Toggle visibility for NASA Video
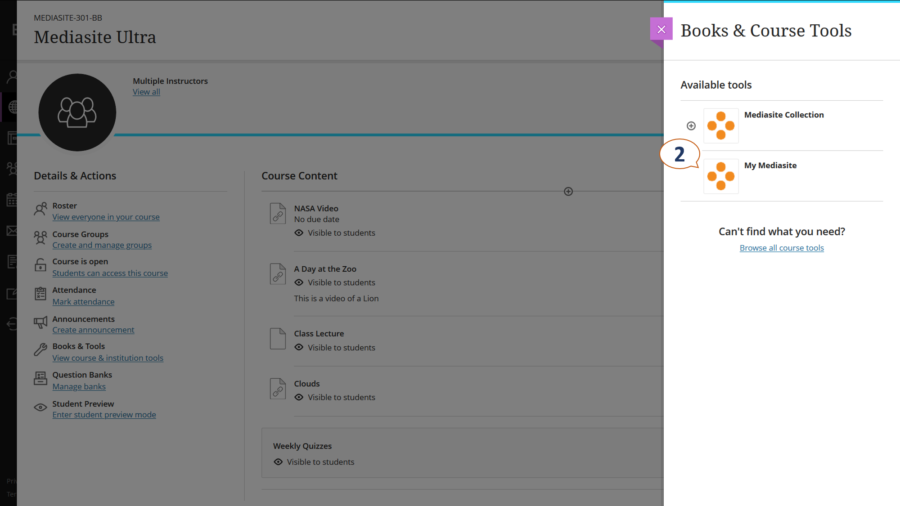 tap(335, 233)
